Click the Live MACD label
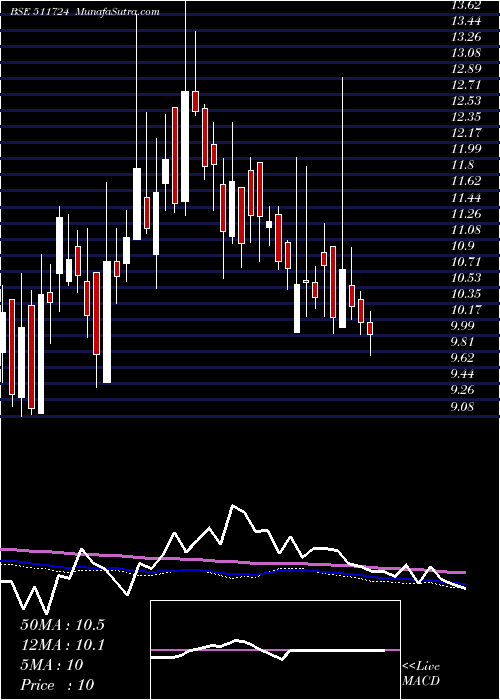The image size is (500, 700). tap(421, 674)
